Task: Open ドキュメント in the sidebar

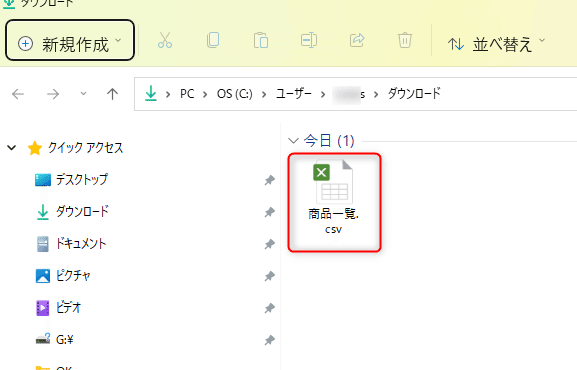Action: (81, 243)
